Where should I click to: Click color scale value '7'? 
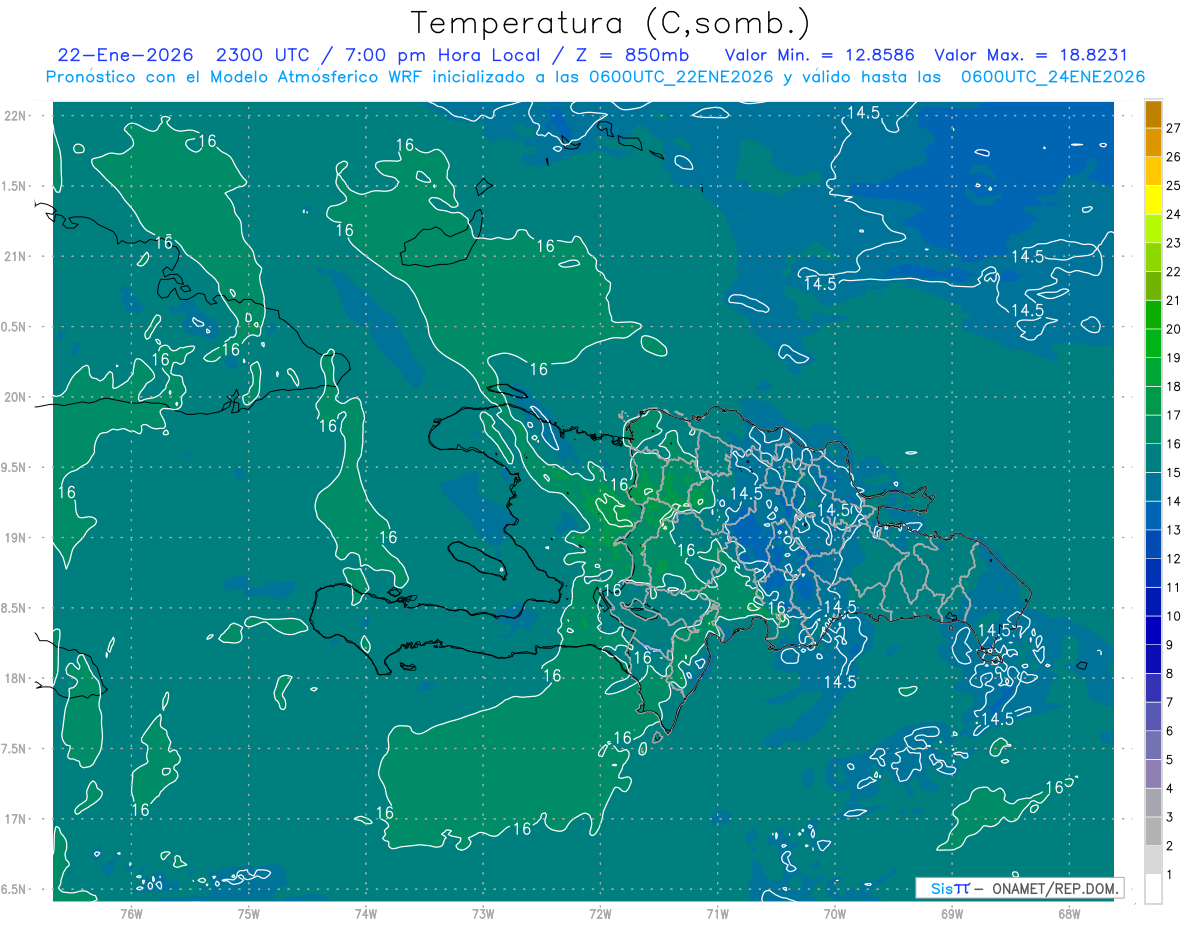1170,703
